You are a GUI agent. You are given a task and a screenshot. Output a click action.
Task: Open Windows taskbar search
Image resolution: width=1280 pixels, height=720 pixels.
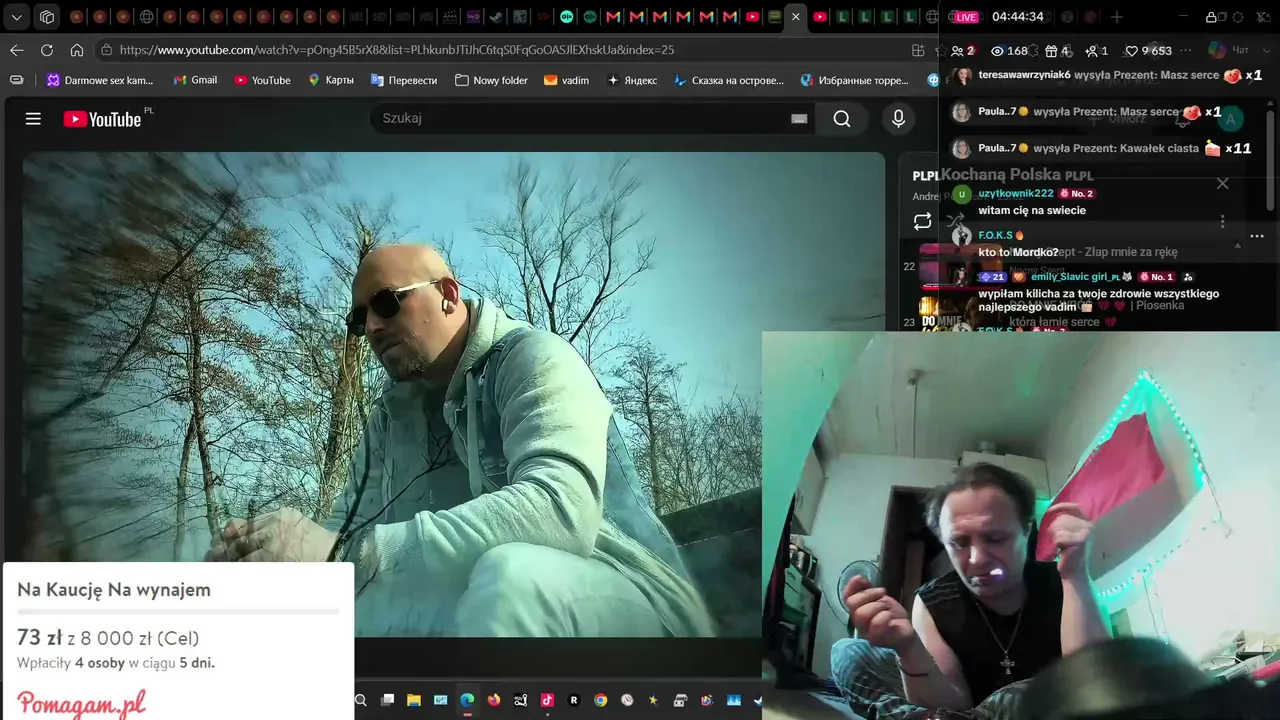tap(361, 700)
